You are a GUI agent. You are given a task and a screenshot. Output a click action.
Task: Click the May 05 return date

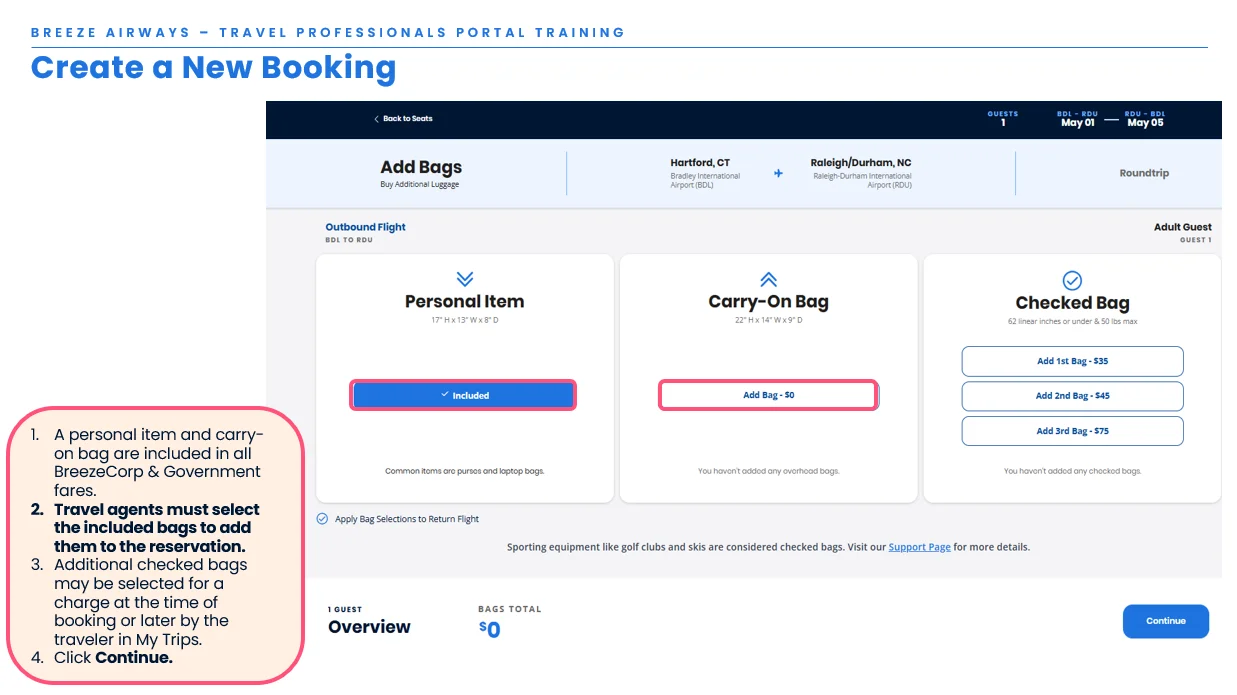click(x=1145, y=123)
